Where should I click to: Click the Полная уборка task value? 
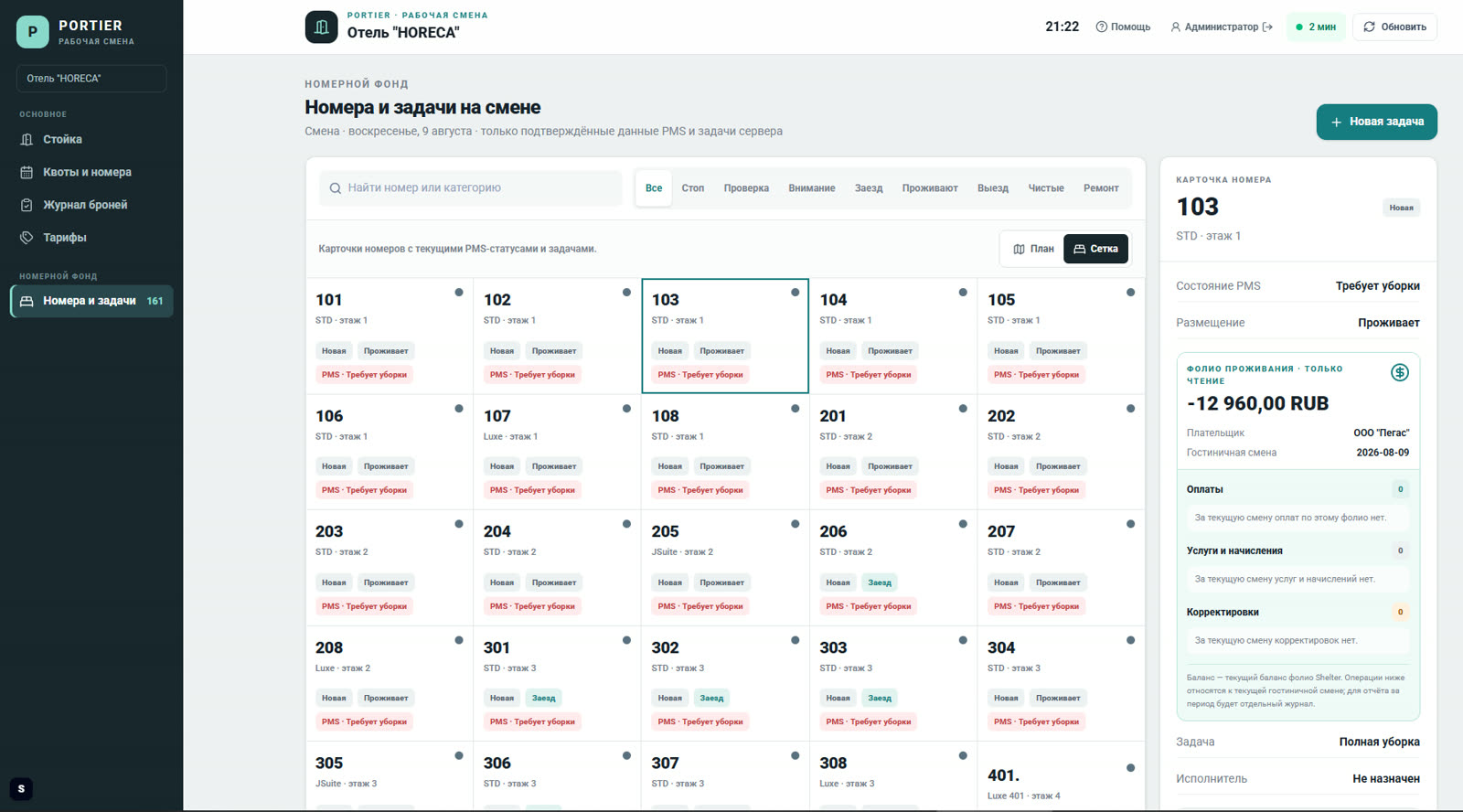pos(1379,743)
